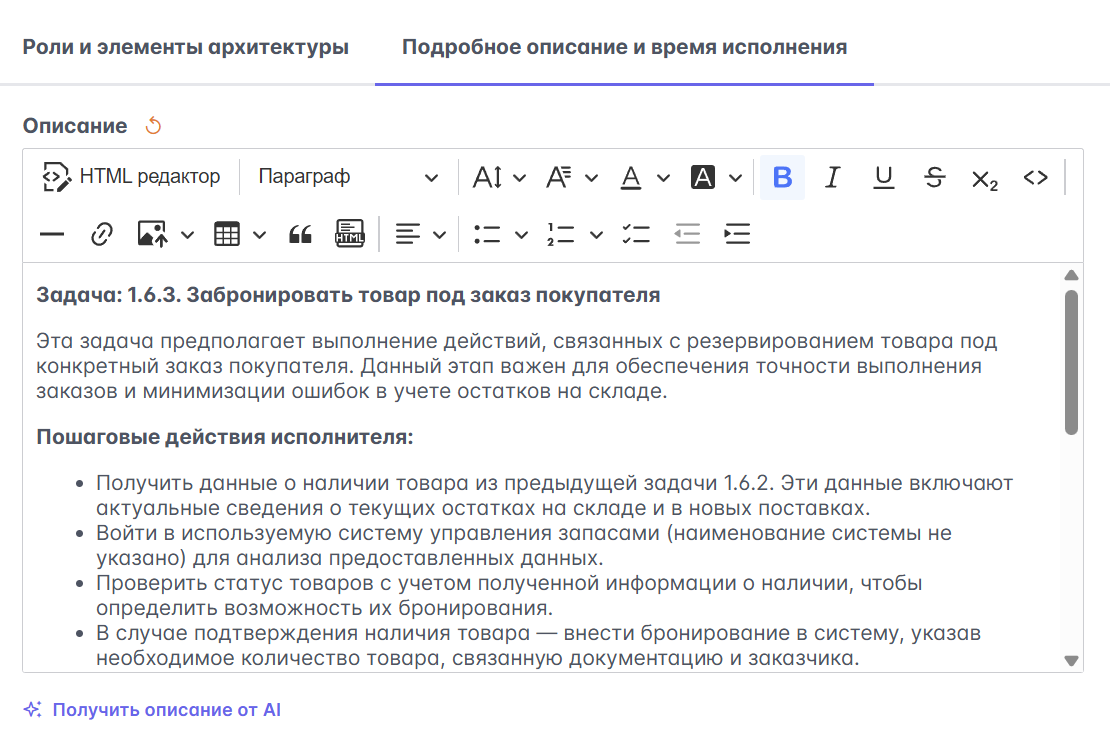Expand the font size arrow
1112x751 pixels.
[x=520, y=177]
